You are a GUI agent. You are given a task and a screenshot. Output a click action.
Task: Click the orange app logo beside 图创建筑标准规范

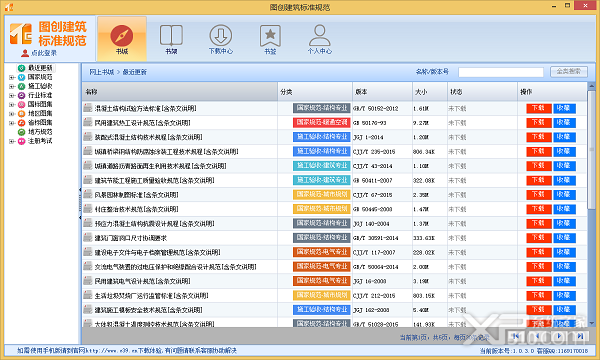point(21,34)
